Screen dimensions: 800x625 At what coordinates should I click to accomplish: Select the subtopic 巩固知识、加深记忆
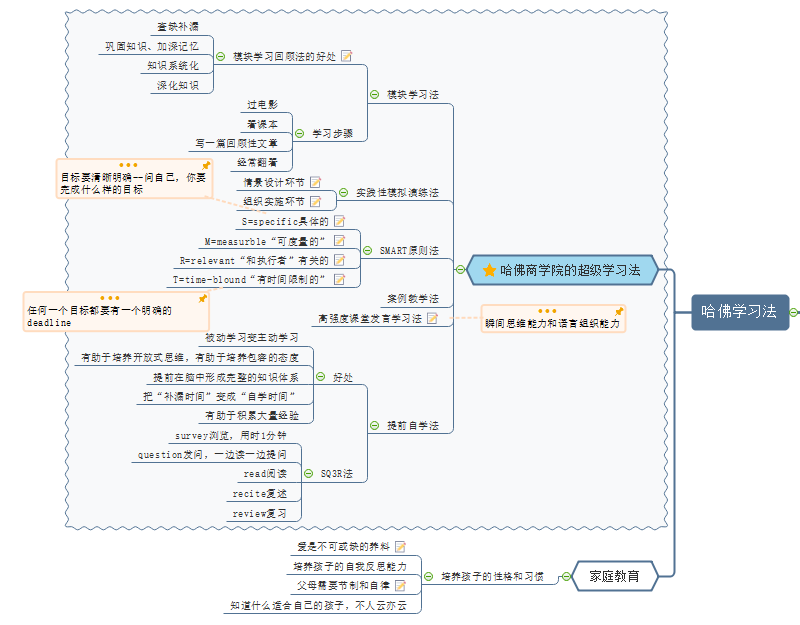click(x=152, y=46)
